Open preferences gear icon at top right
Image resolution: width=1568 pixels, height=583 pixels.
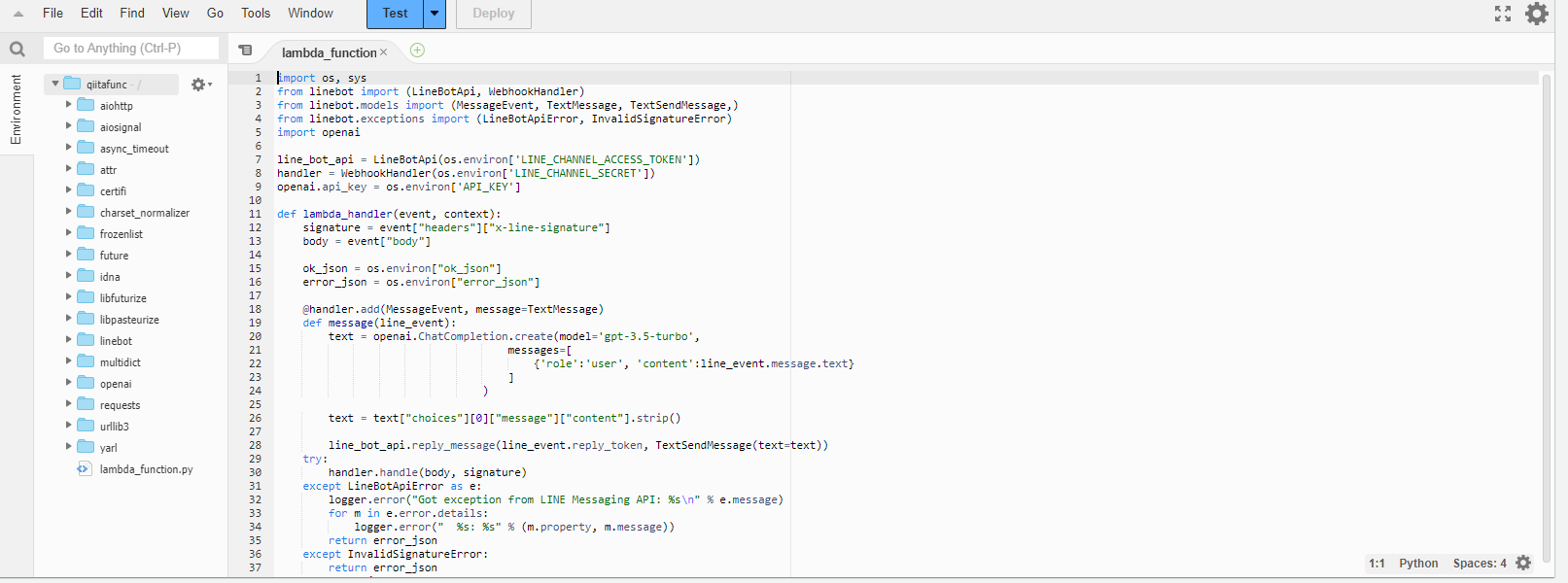click(1537, 14)
